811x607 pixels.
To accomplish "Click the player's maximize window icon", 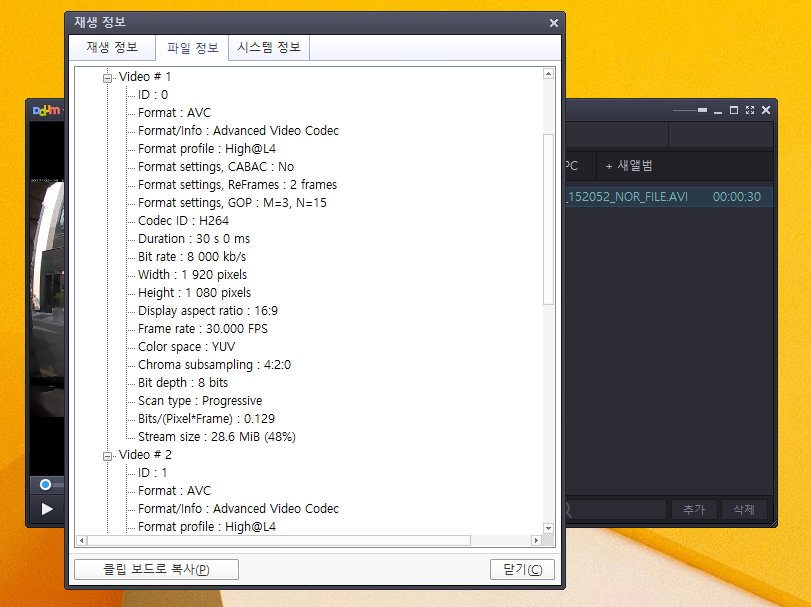I will (734, 110).
